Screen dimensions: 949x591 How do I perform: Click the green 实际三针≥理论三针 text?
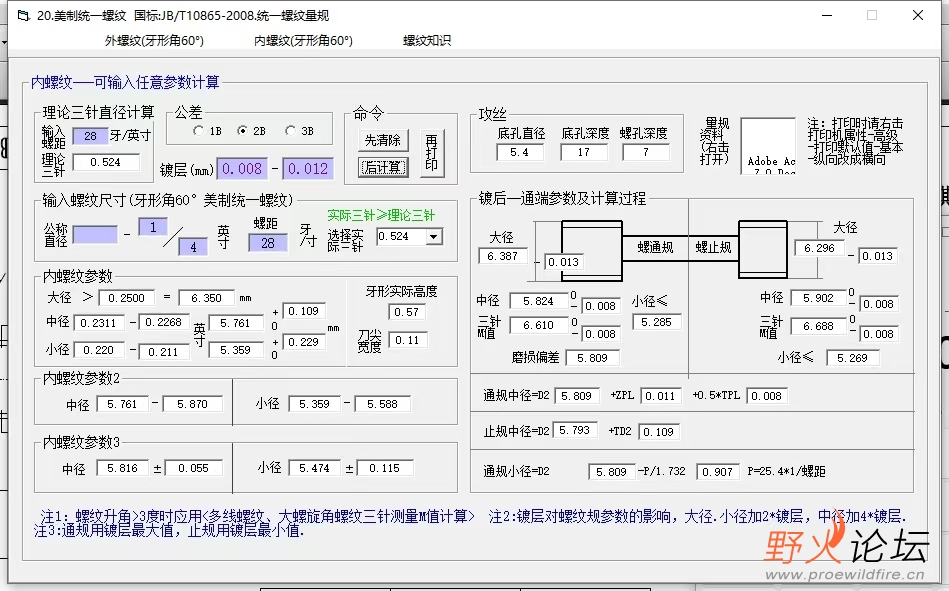(381, 216)
